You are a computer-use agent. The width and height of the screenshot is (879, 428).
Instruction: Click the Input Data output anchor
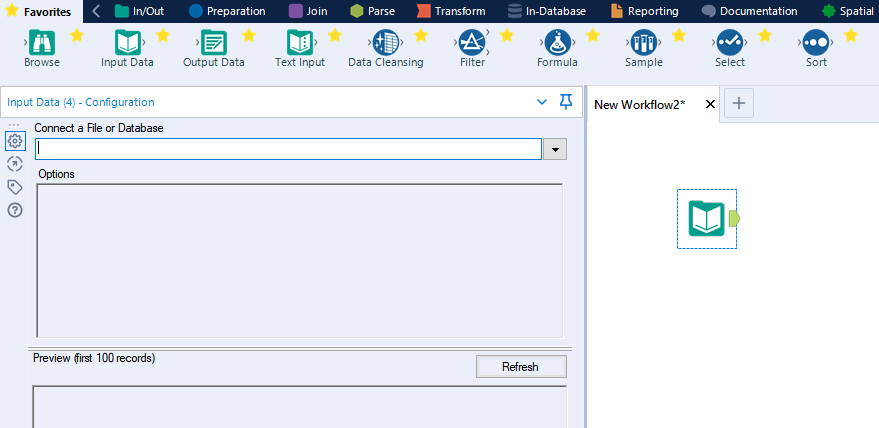click(x=734, y=218)
